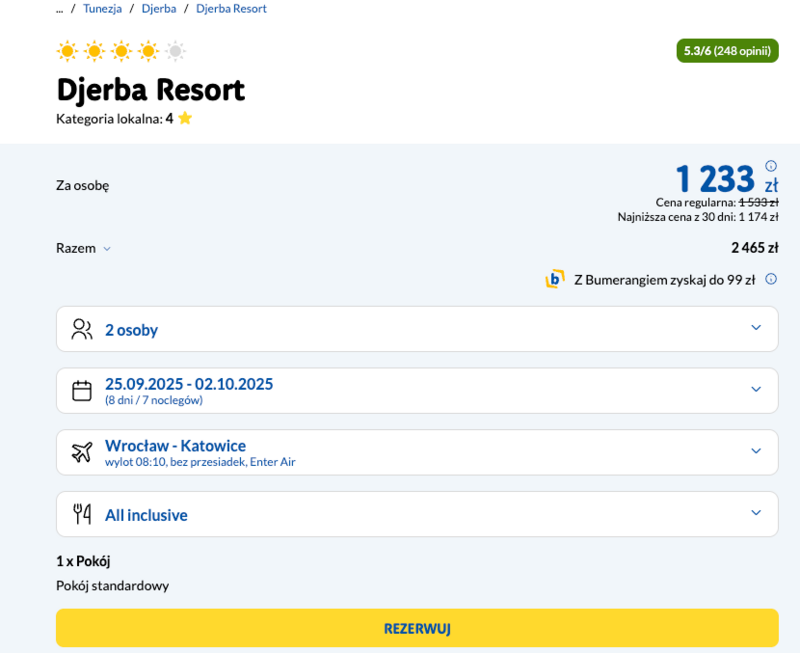This screenshot has height=653, width=800.
Task: Click the Pokój standardowy text
Action: click(x=112, y=585)
